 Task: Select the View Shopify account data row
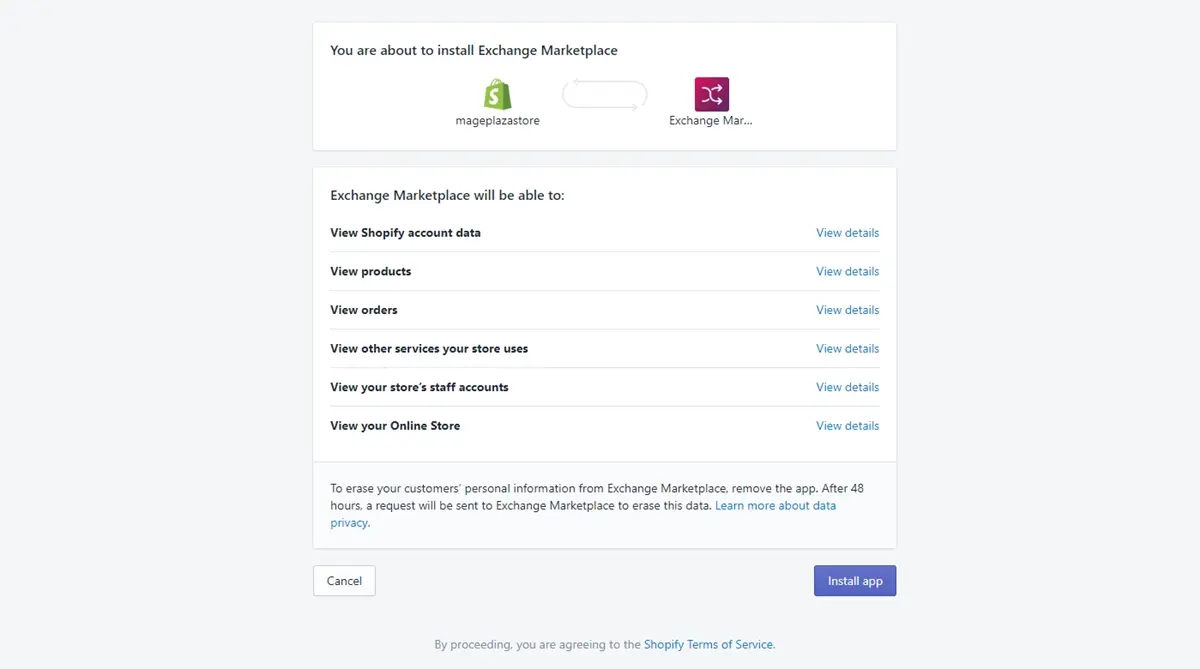coord(405,232)
